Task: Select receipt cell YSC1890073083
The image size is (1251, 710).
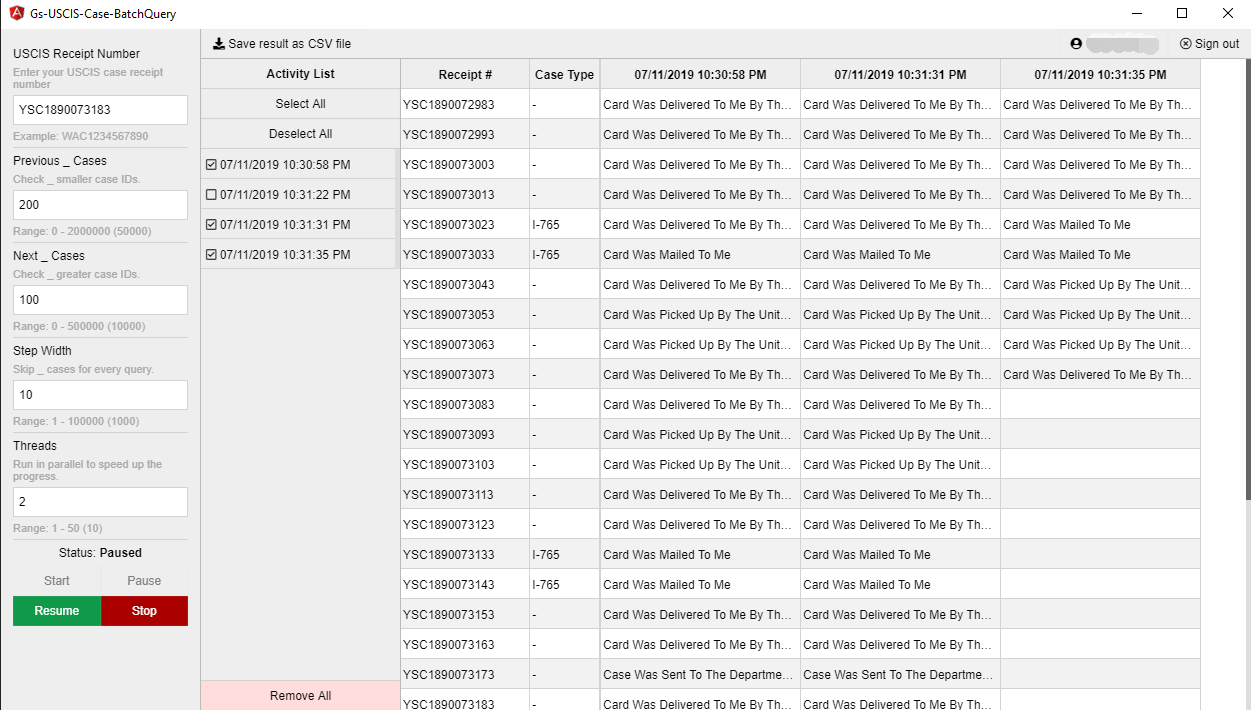Action: point(465,405)
